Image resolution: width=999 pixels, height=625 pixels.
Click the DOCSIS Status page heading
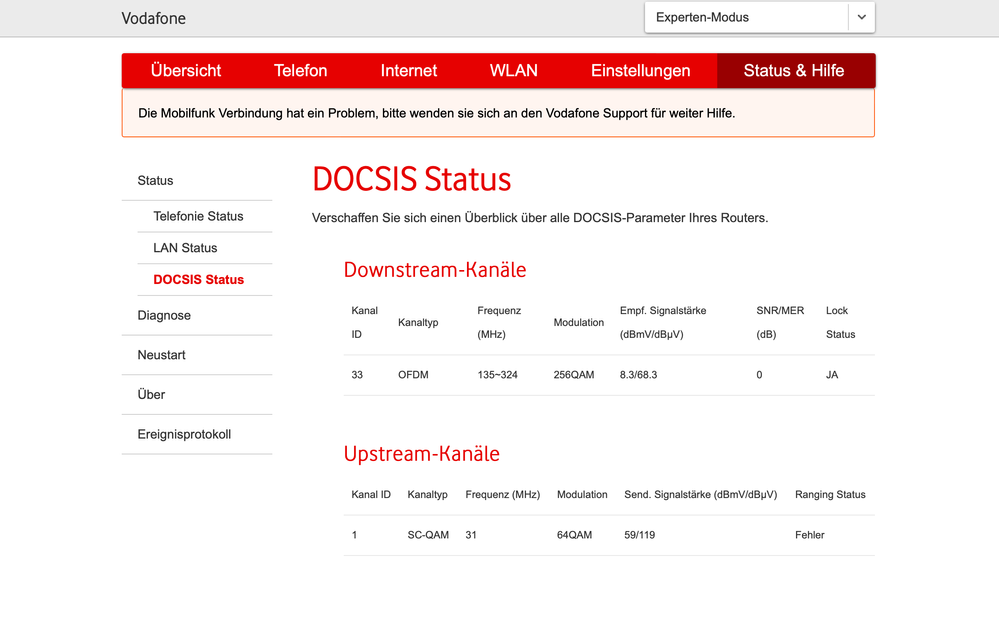click(412, 179)
